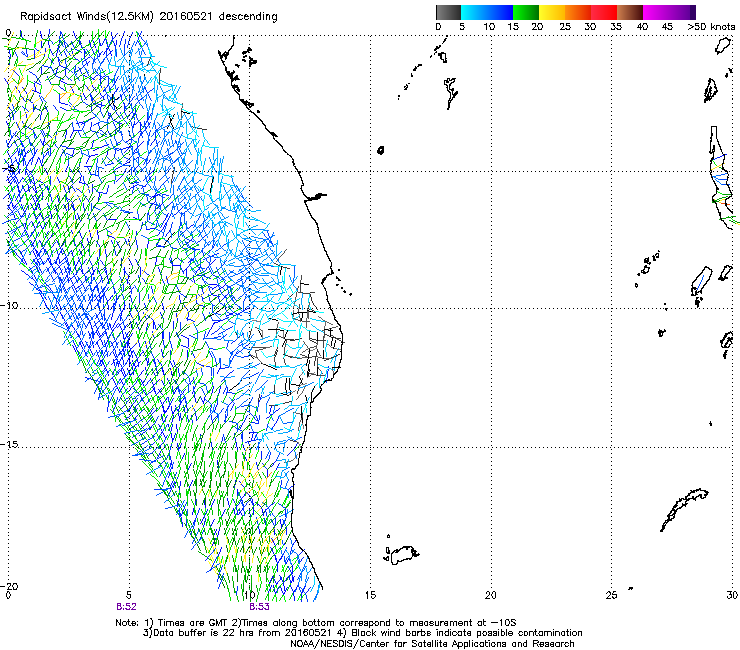Click the purple '8:52' pass time label
The height and width of the screenshot is (650, 740).
[x=126, y=607]
